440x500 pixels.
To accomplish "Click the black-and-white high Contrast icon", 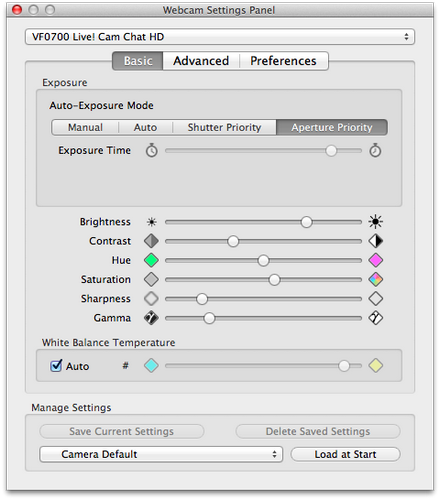I will click(x=376, y=241).
